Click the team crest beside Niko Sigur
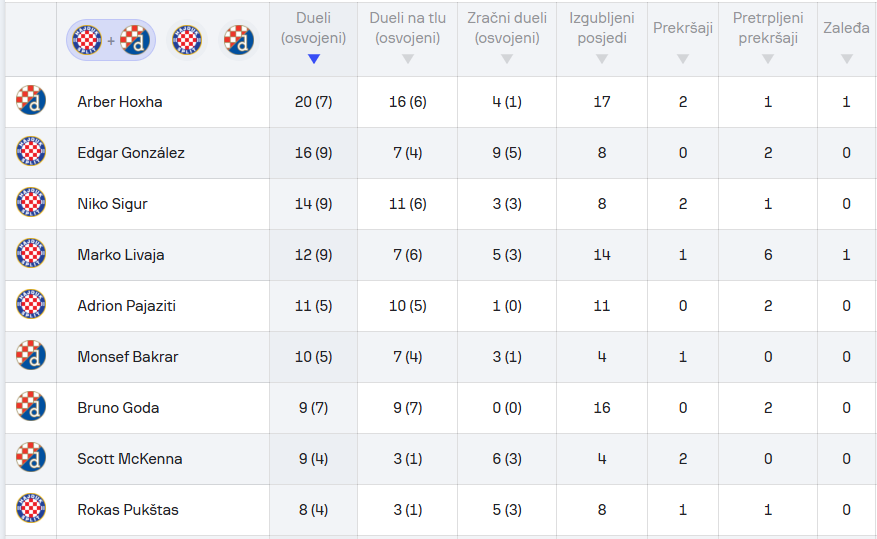The width and height of the screenshot is (877, 539). pos(31,203)
